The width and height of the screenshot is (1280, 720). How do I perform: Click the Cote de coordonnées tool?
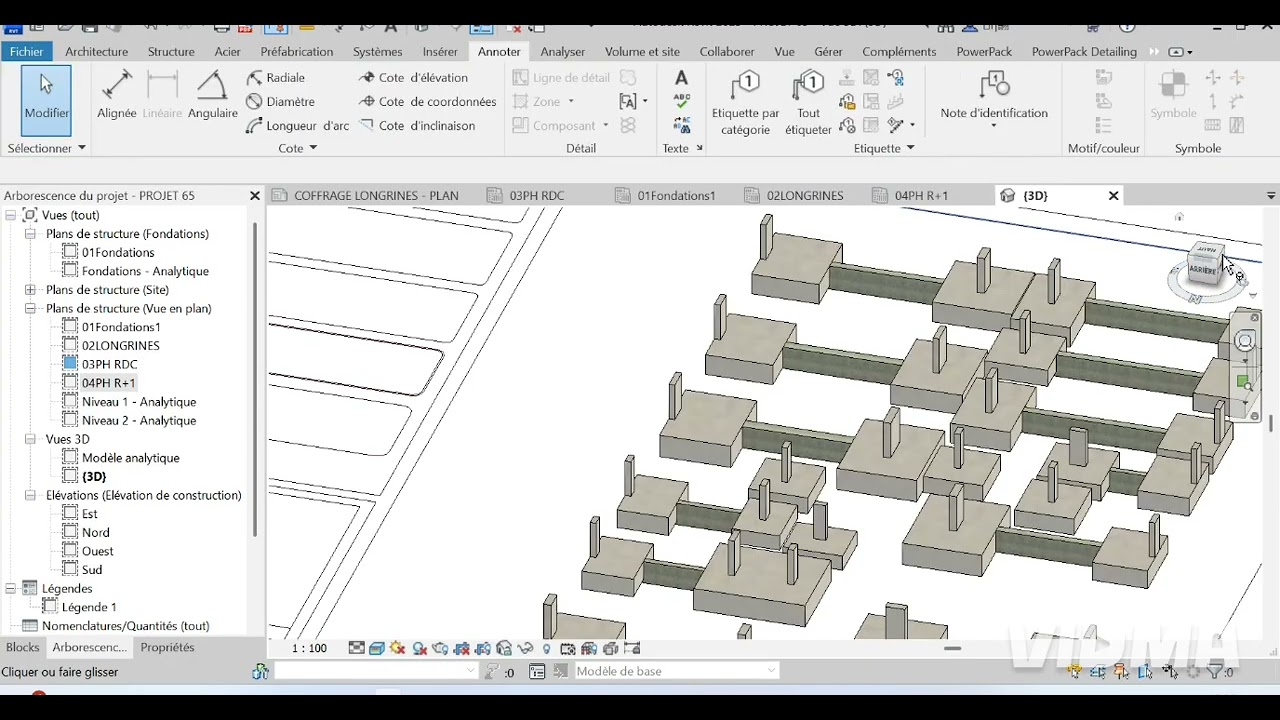427,101
